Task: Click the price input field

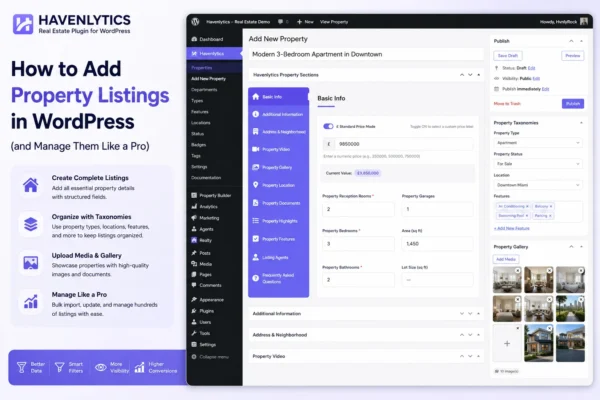Action: pyautogui.click(x=404, y=144)
